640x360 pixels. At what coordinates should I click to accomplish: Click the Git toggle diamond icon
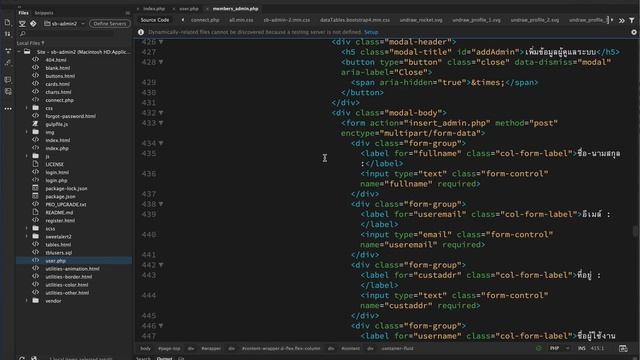coord(33,24)
